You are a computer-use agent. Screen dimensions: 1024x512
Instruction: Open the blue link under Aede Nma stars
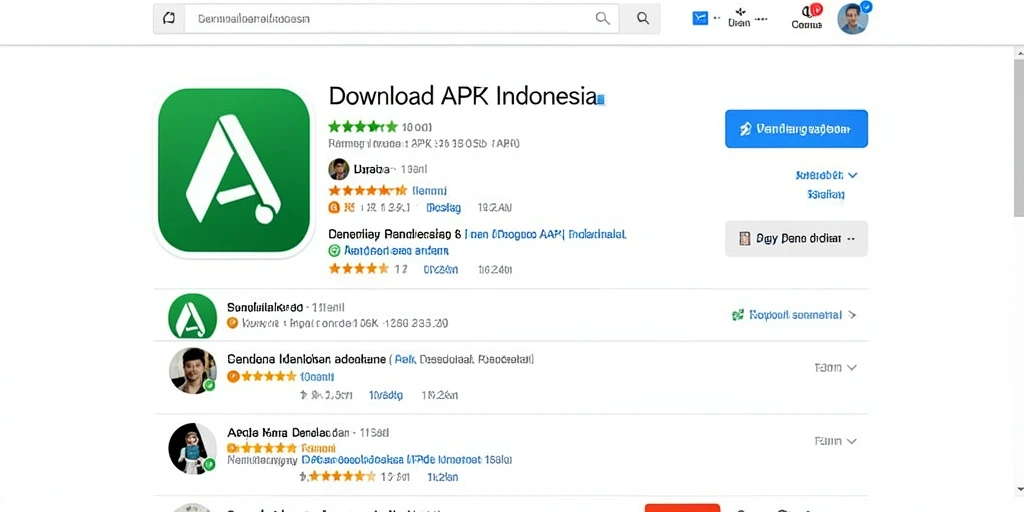408,460
